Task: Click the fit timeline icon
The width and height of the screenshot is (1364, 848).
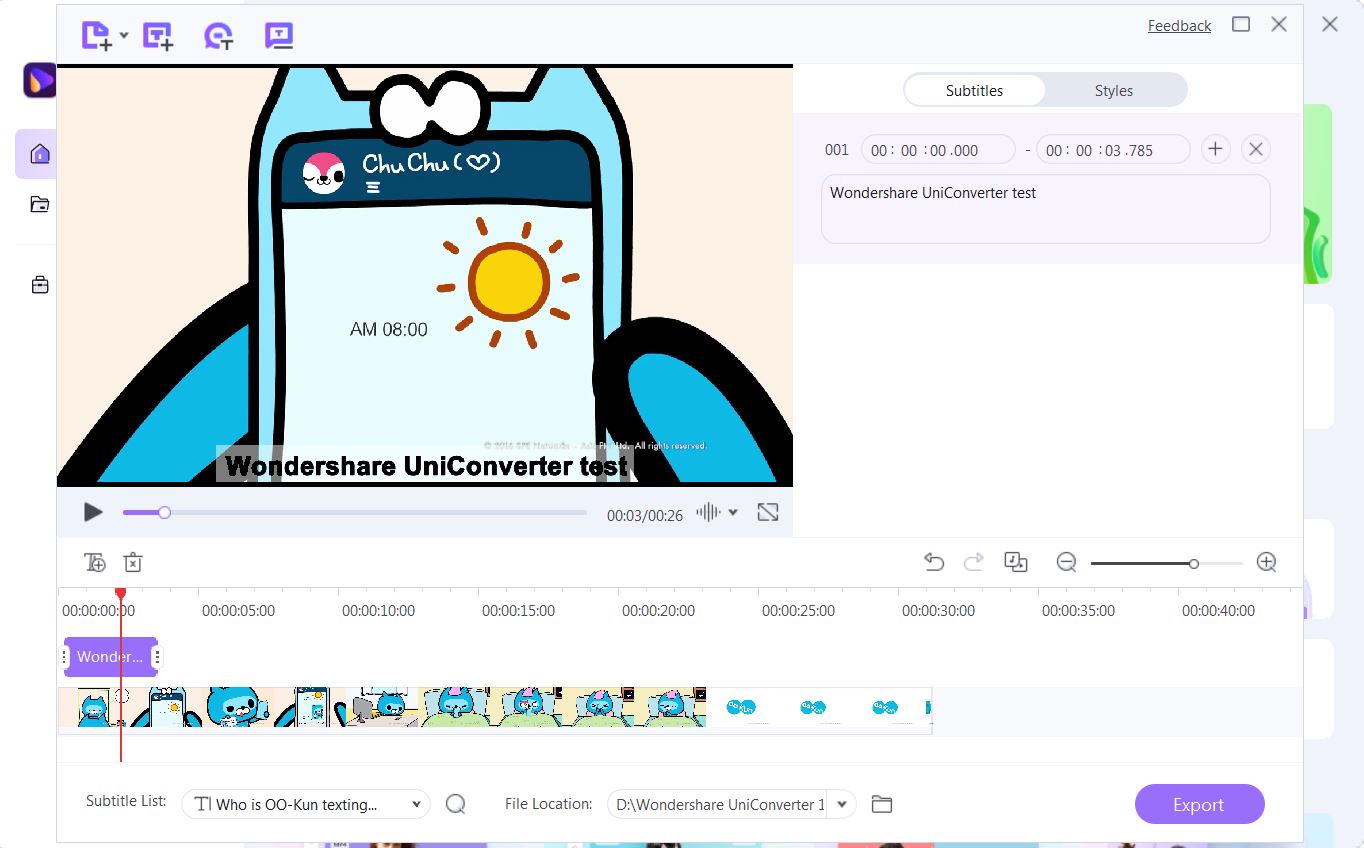Action: (x=1016, y=562)
